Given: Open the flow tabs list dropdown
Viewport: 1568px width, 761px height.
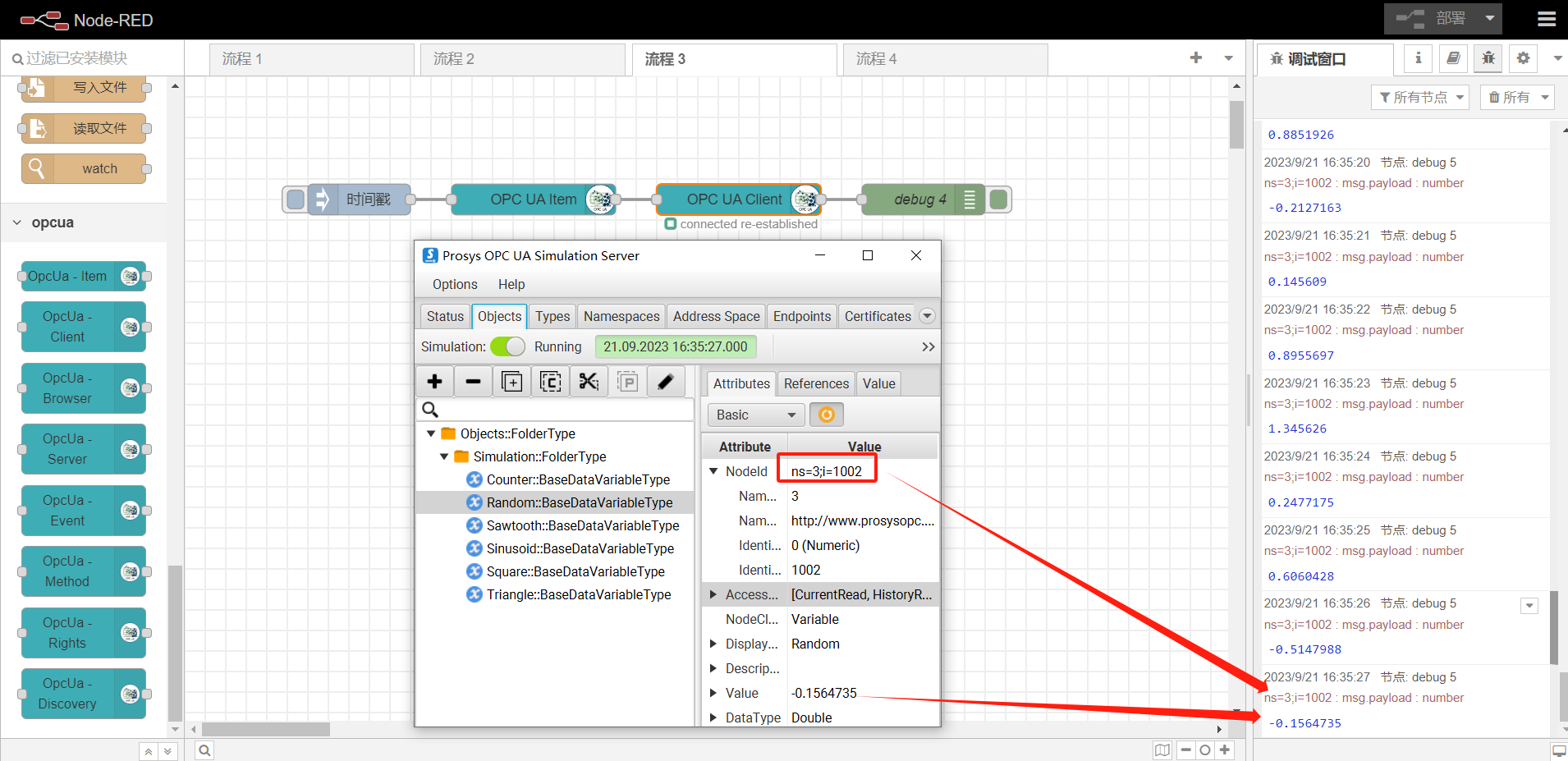Looking at the screenshot, I should click(x=1228, y=57).
